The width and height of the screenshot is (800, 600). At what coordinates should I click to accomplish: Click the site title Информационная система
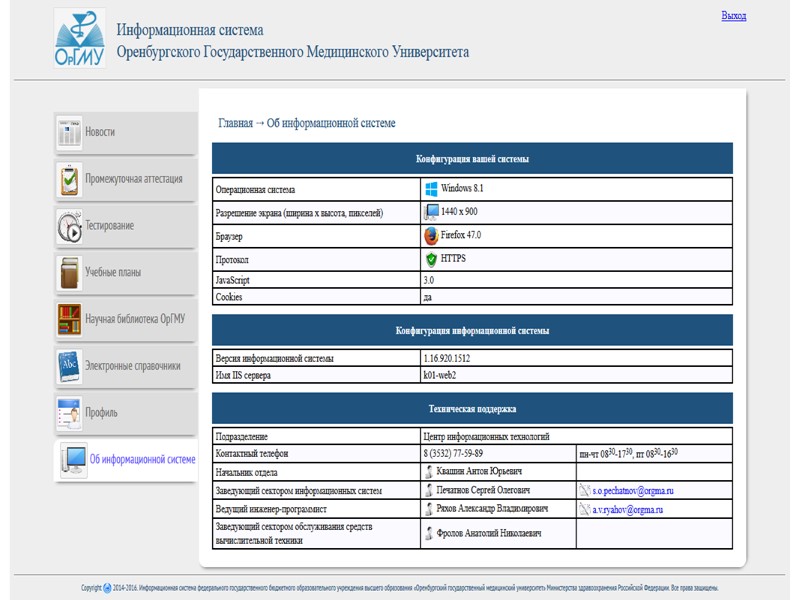click(190, 30)
